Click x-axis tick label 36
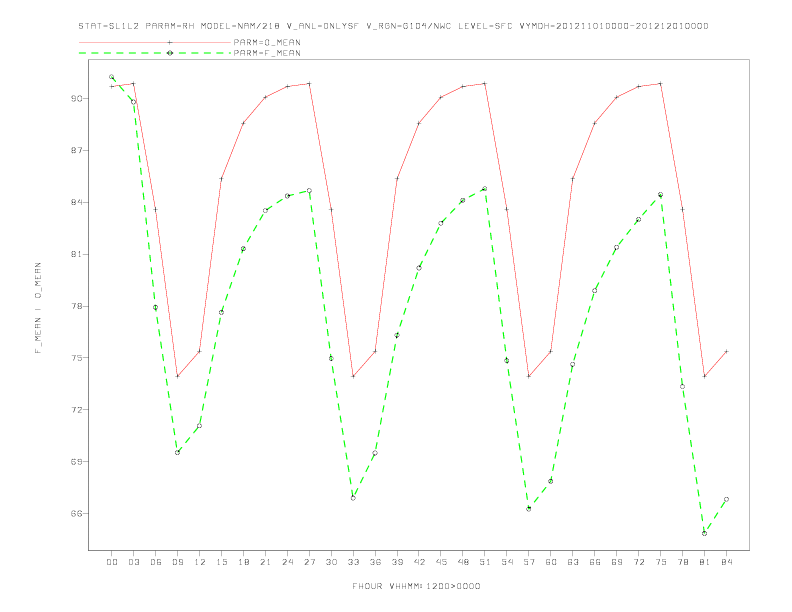The height and width of the screenshot is (612, 792). pos(375,562)
